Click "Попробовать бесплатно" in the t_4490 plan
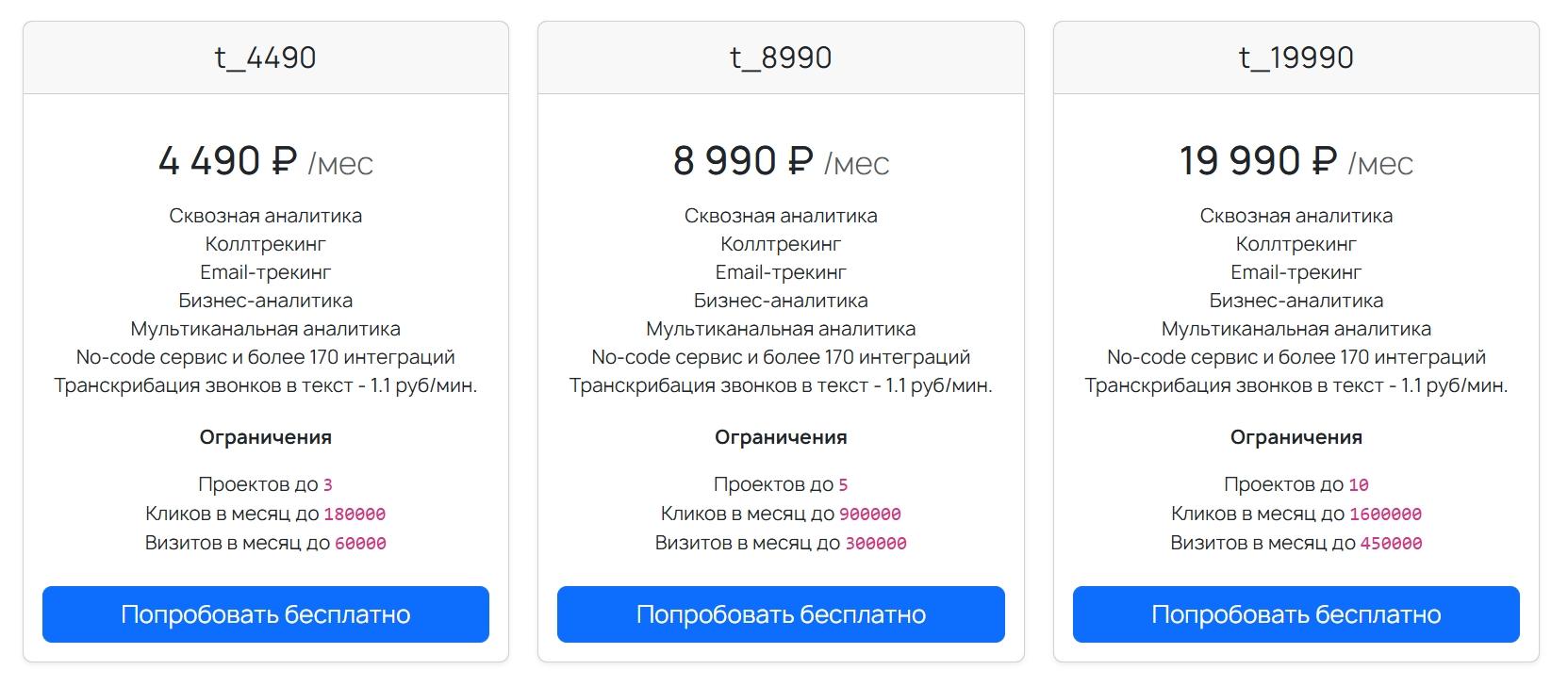The image size is (1568, 686). pyautogui.click(x=266, y=614)
